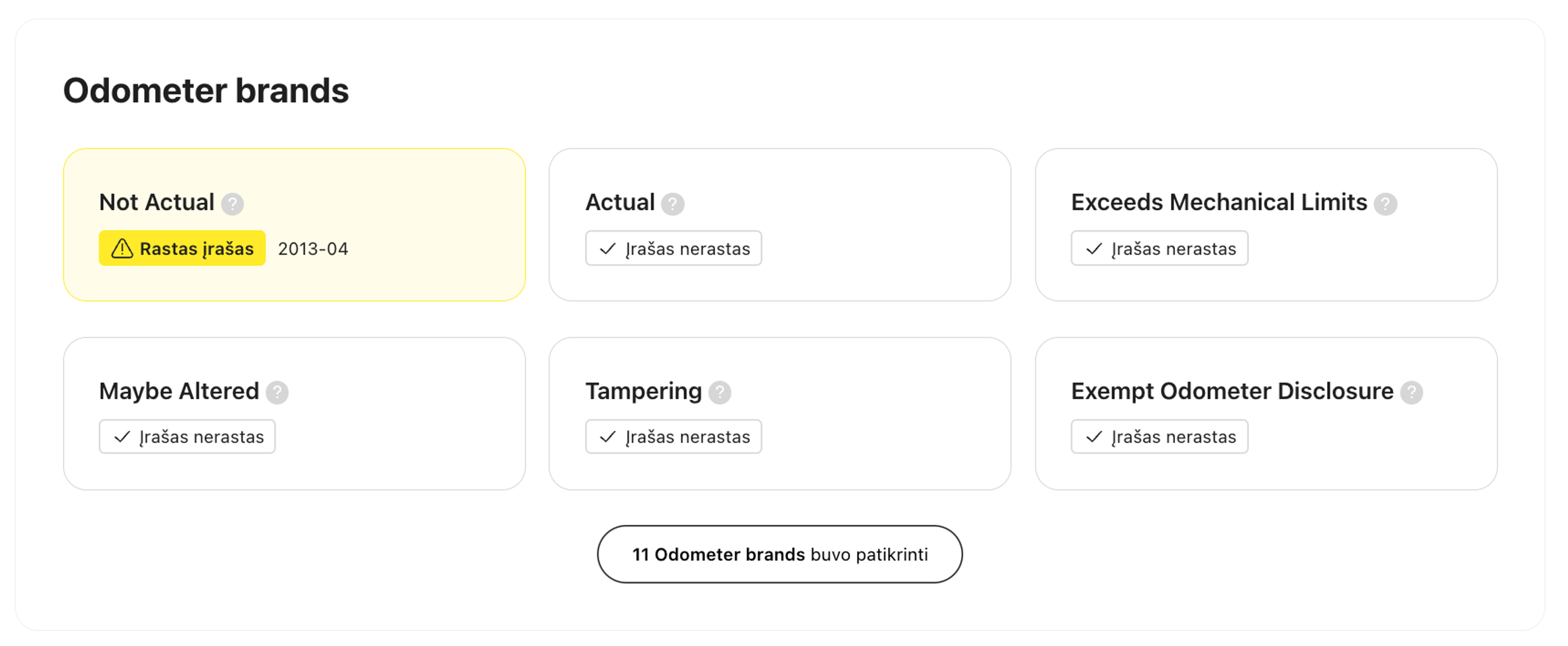
Task: Click the help icon next to Not Actual
Action: 232,204
